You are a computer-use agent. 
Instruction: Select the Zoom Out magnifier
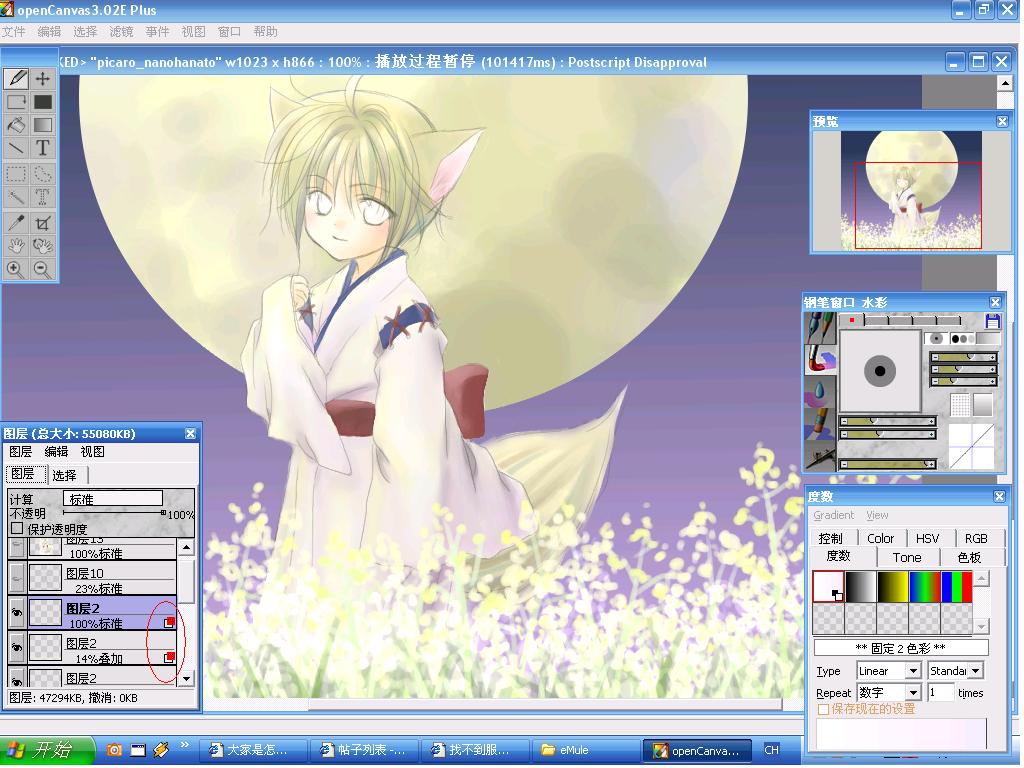click(x=43, y=269)
